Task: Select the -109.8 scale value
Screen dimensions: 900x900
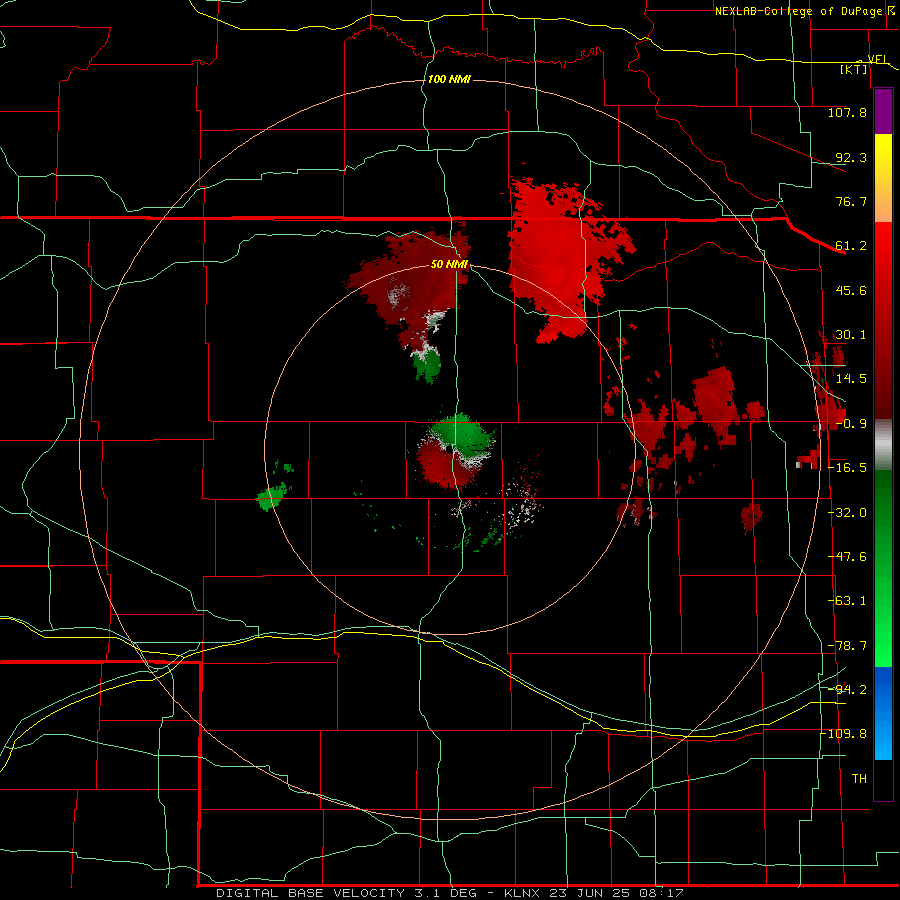Action: [844, 734]
